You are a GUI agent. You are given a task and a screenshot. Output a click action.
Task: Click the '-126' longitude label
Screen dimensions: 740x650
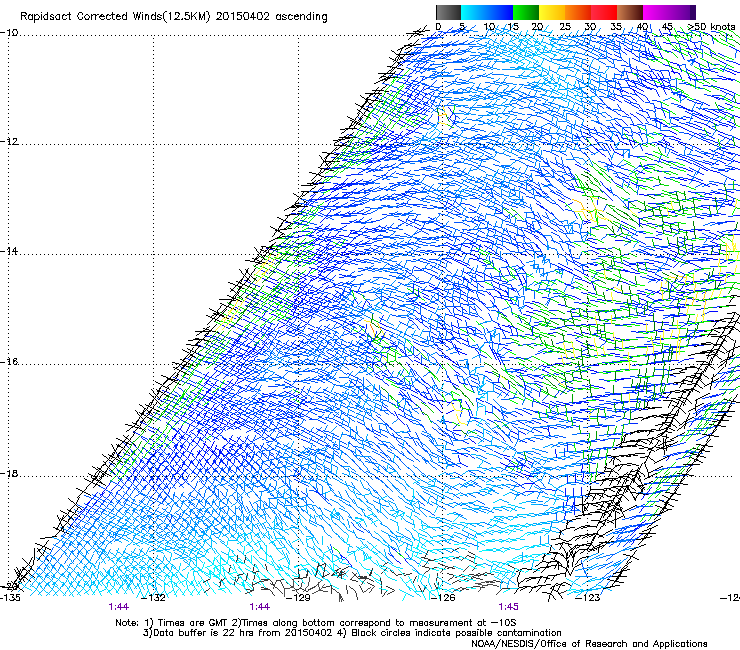click(x=443, y=598)
